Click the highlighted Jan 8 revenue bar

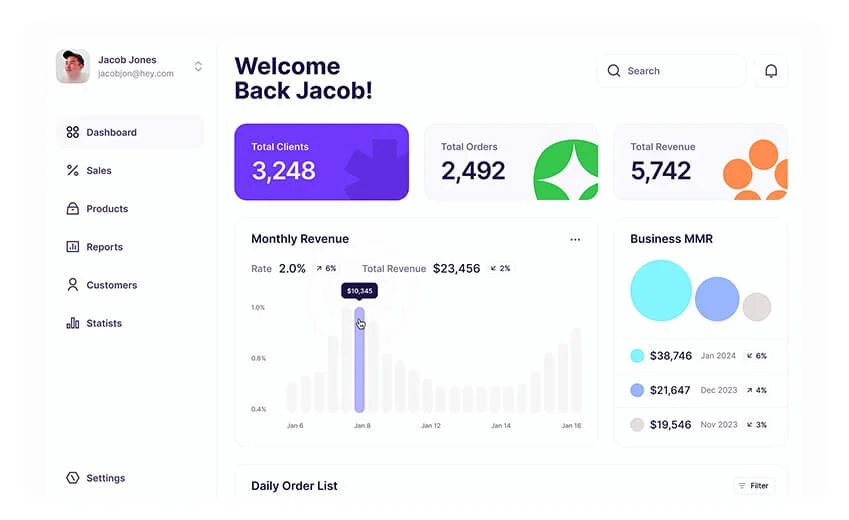click(360, 360)
